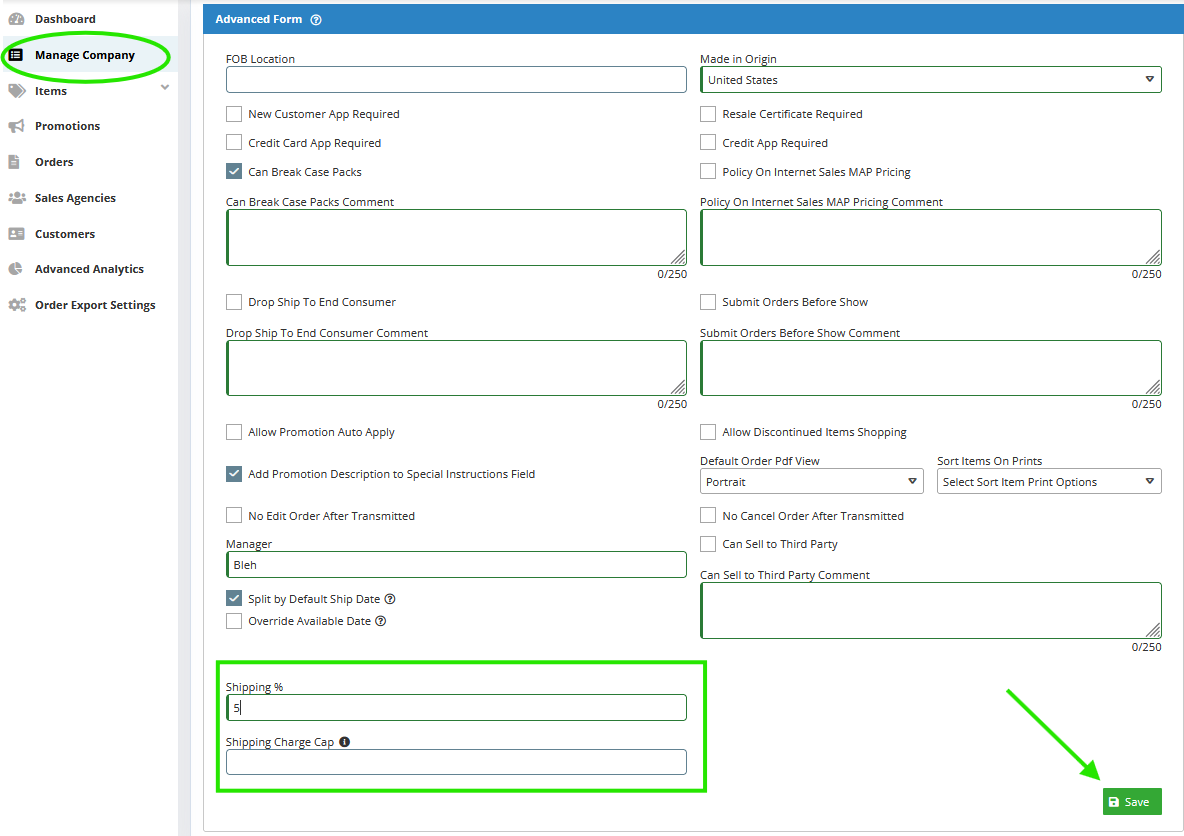Uncheck Add Promotion Description to Special Instructions Field
The image size is (1184, 836).
(234, 474)
